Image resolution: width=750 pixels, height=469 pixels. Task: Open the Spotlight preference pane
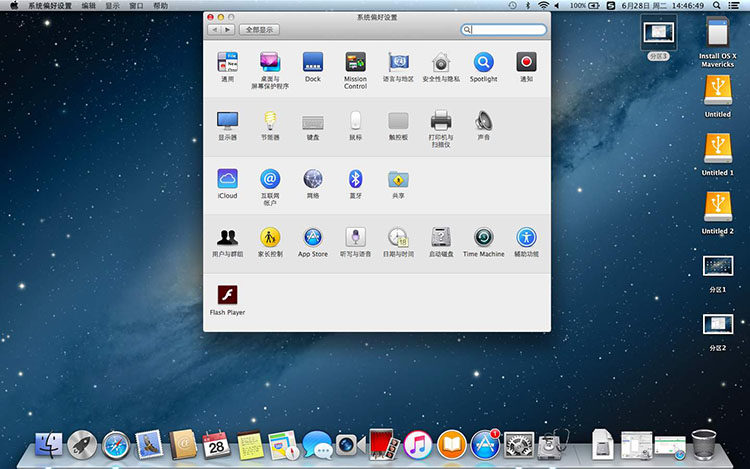click(x=484, y=67)
